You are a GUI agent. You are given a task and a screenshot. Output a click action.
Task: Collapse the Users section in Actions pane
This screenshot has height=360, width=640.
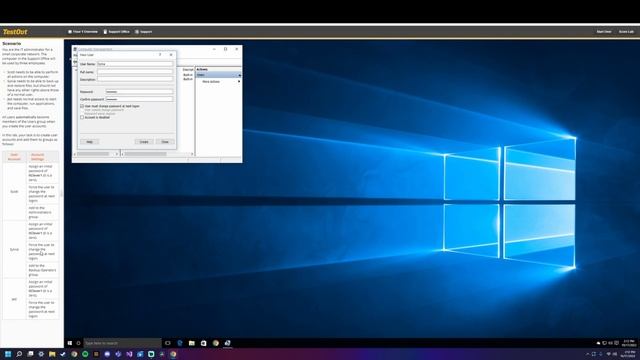[x=239, y=75]
